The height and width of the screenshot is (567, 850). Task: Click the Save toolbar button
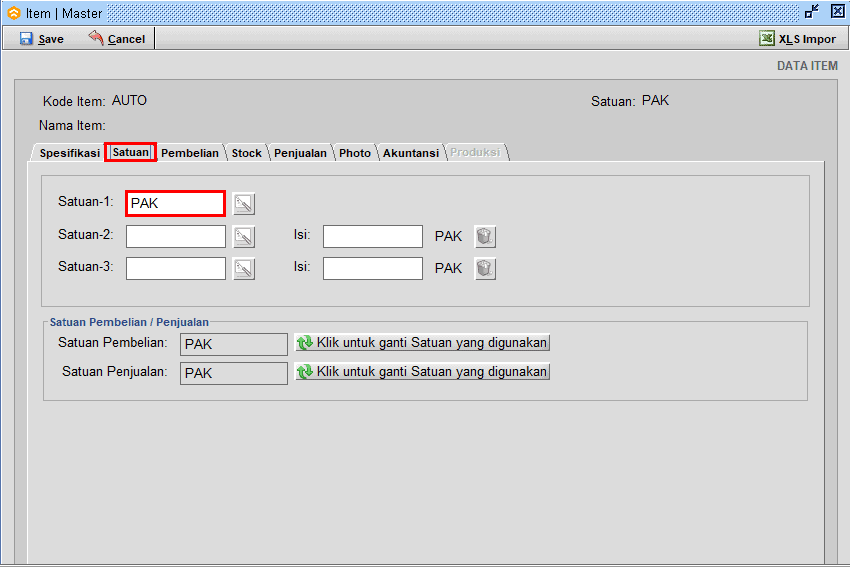click(x=42, y=39)
